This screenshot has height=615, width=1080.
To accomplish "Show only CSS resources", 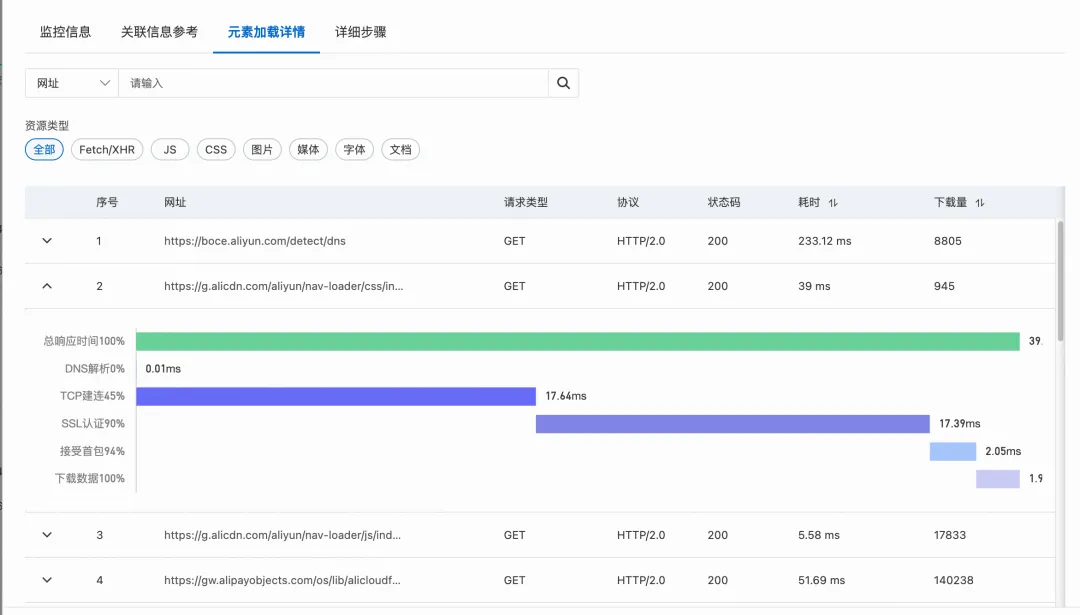I will [216, 150].
